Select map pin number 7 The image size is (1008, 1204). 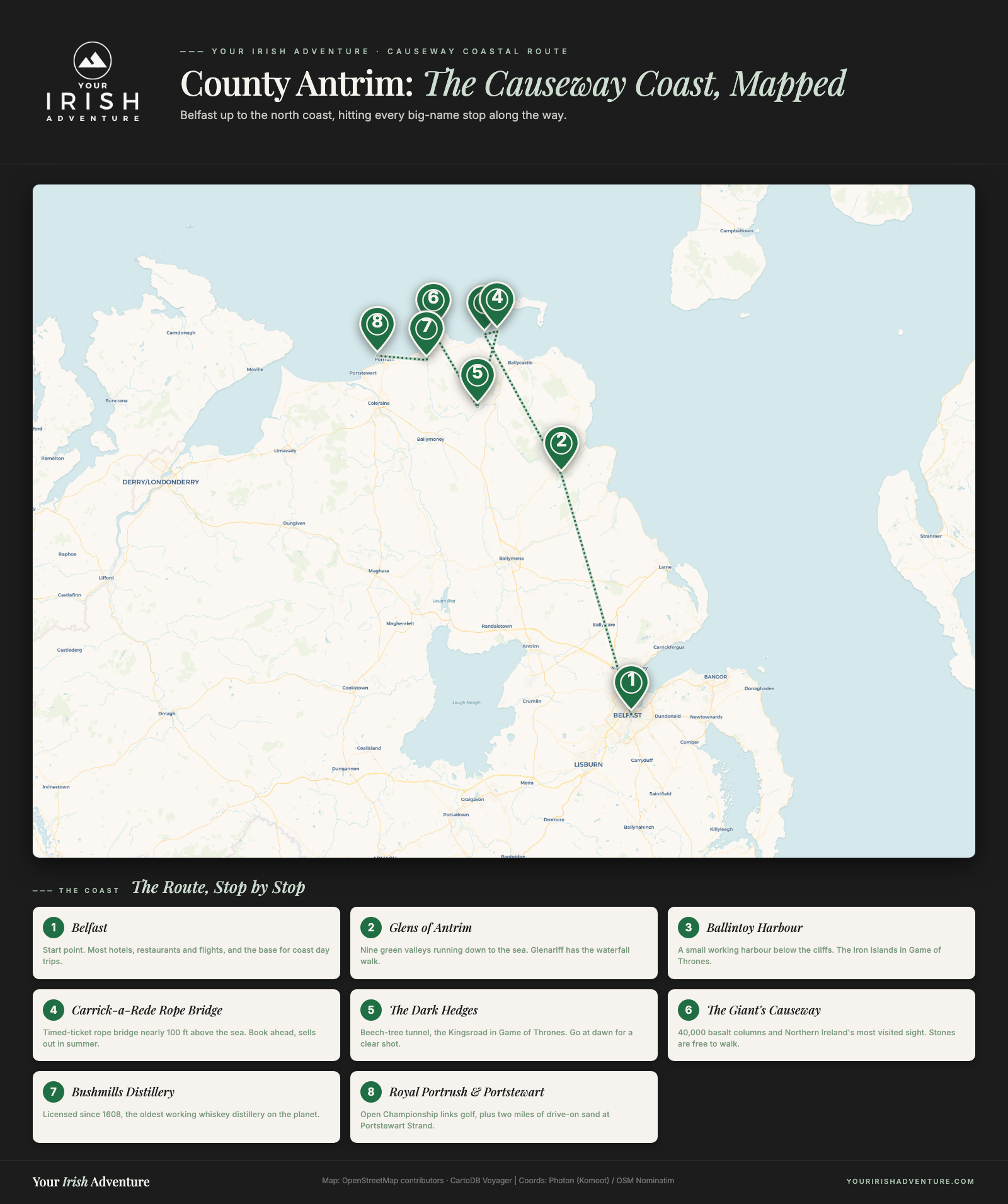[427, 333]
